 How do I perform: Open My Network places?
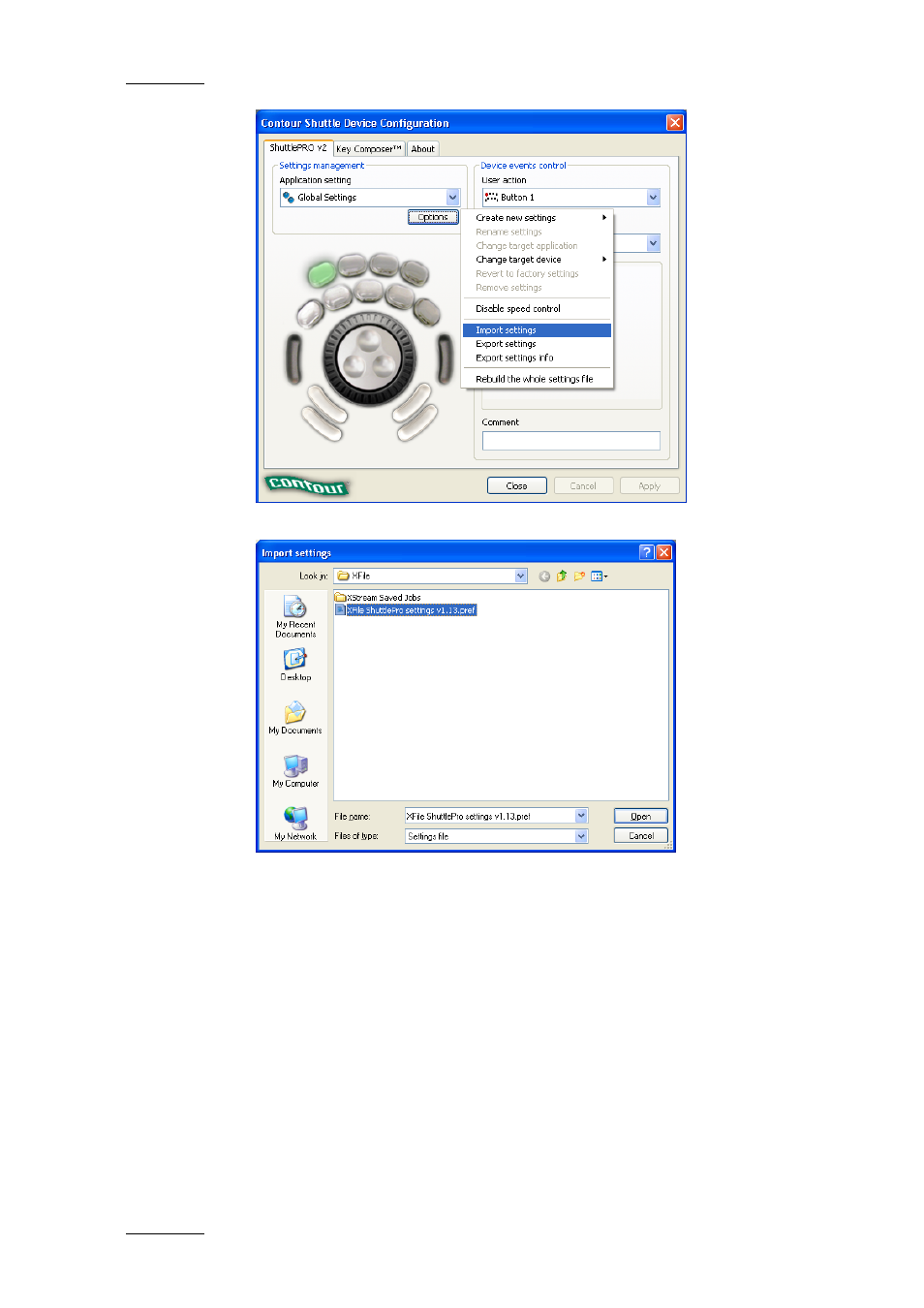[295, 824]
